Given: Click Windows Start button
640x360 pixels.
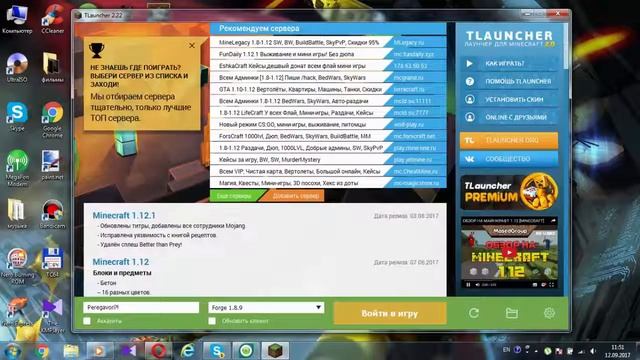Looking at the screenshot, I should [x=13, y=351].
